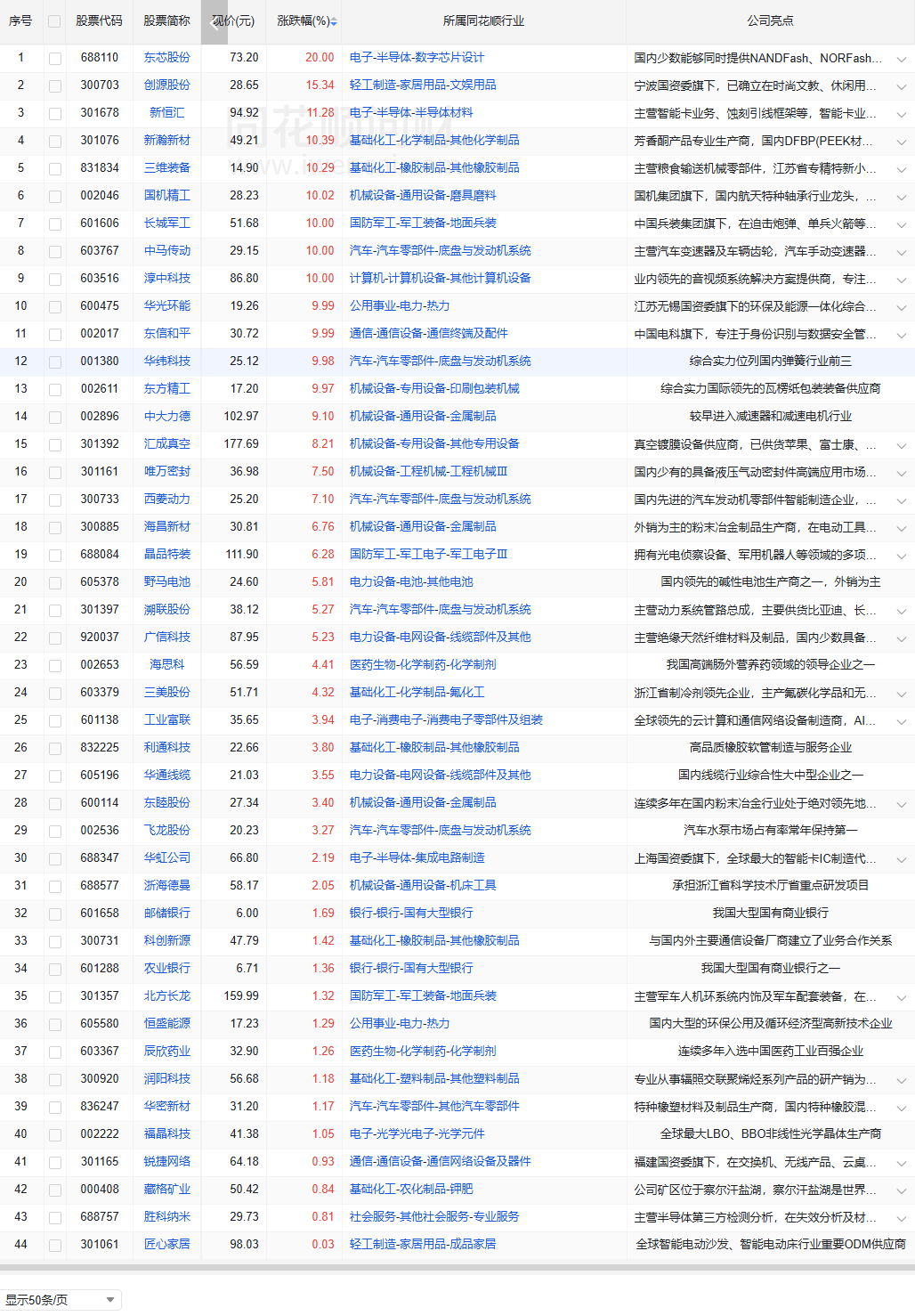Click the 公司亮点 column header
The height and width of the screenshot is (1316, 915).
coord(770,20)
